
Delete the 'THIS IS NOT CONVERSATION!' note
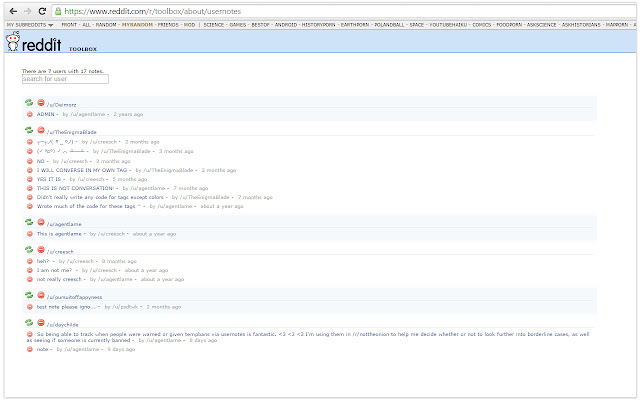coord(29,188)
